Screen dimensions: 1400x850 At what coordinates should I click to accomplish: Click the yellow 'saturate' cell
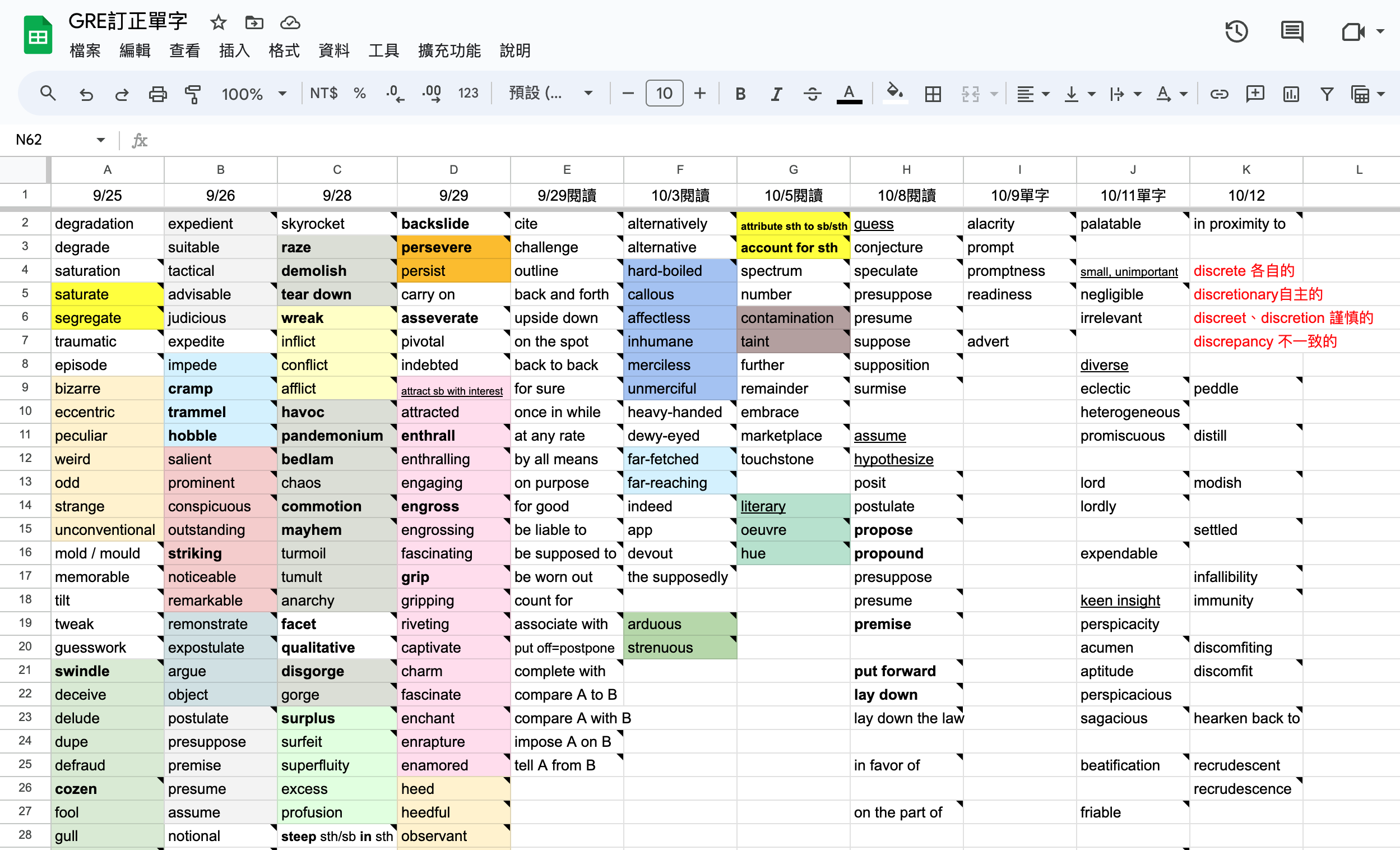[108, 294]
